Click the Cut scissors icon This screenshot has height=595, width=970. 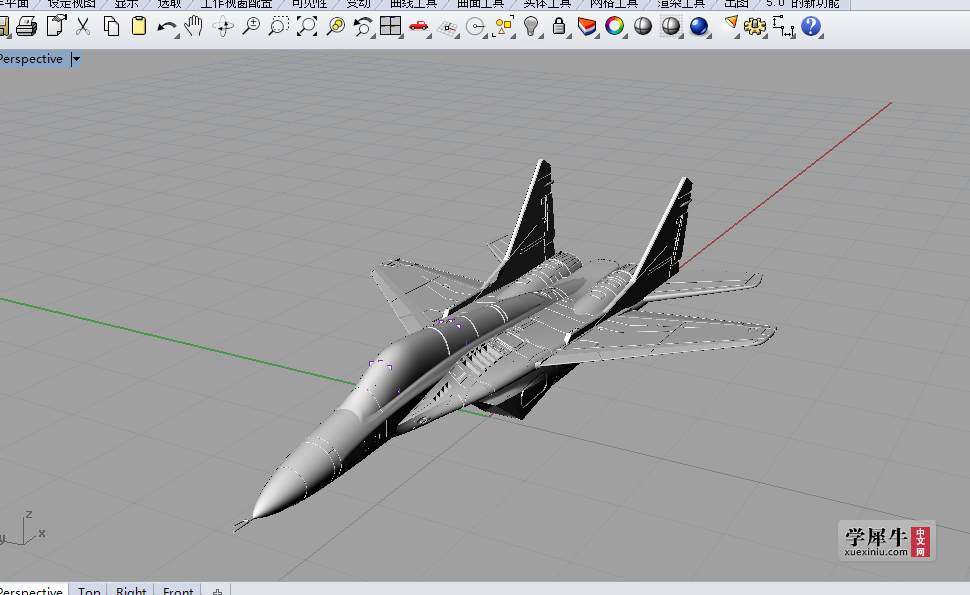click(x=83, y=27)
